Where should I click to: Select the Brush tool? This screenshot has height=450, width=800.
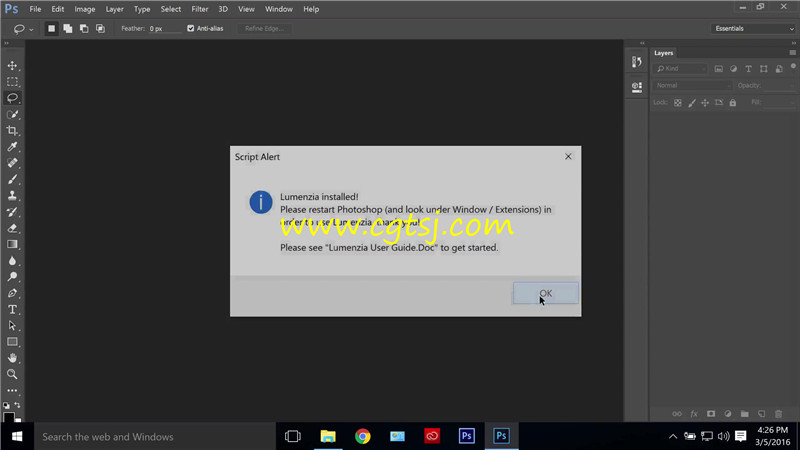(x=12, y=180)
